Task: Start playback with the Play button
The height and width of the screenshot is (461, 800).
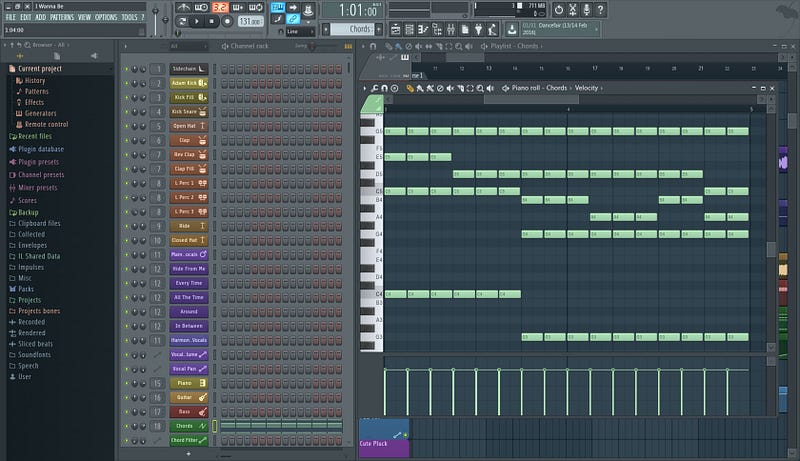Action: (196, 21)
